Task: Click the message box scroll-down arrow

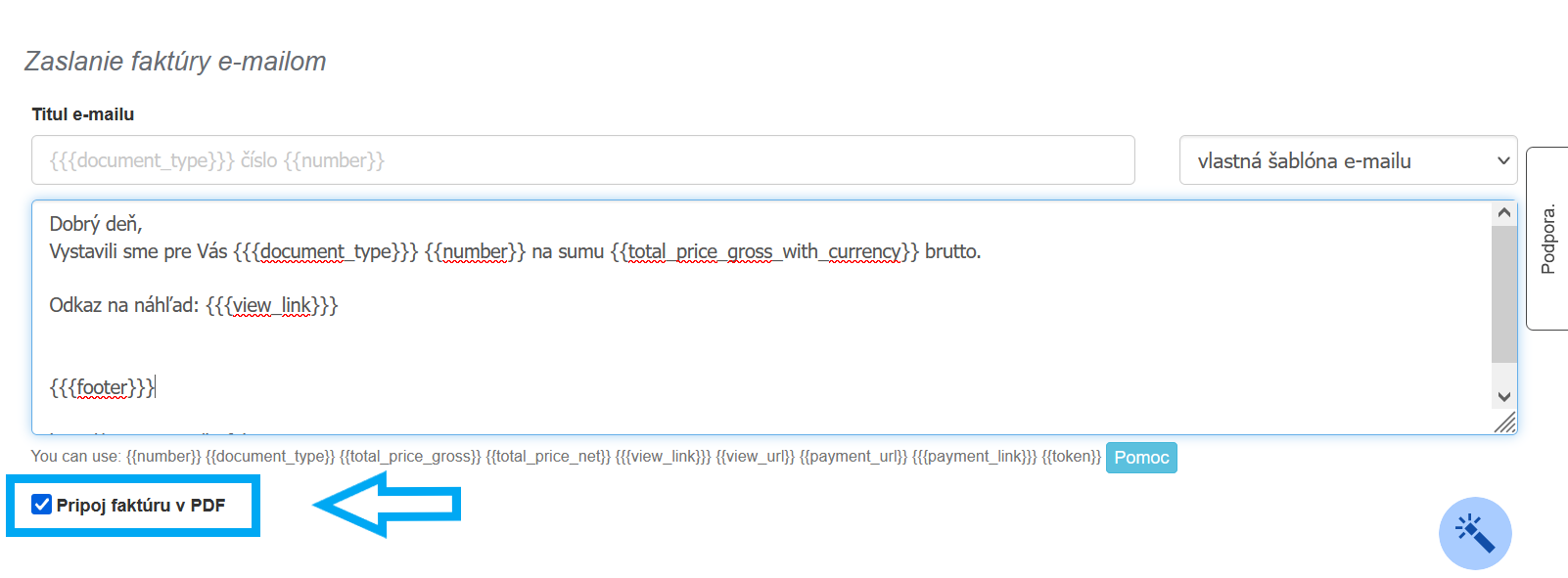Action: click(x=1504, y=397)
